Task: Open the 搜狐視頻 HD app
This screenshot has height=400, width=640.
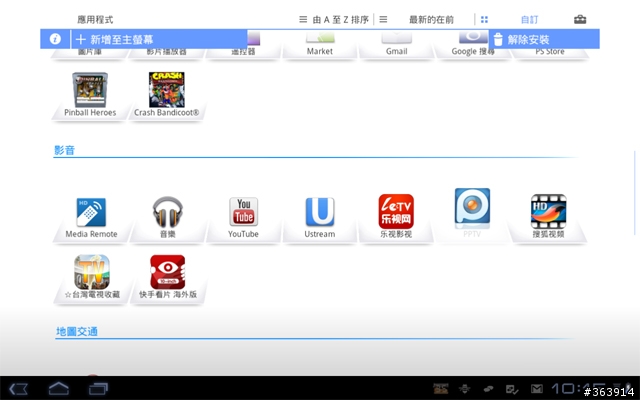Action: pyautogui.click(x=548, y=216)
